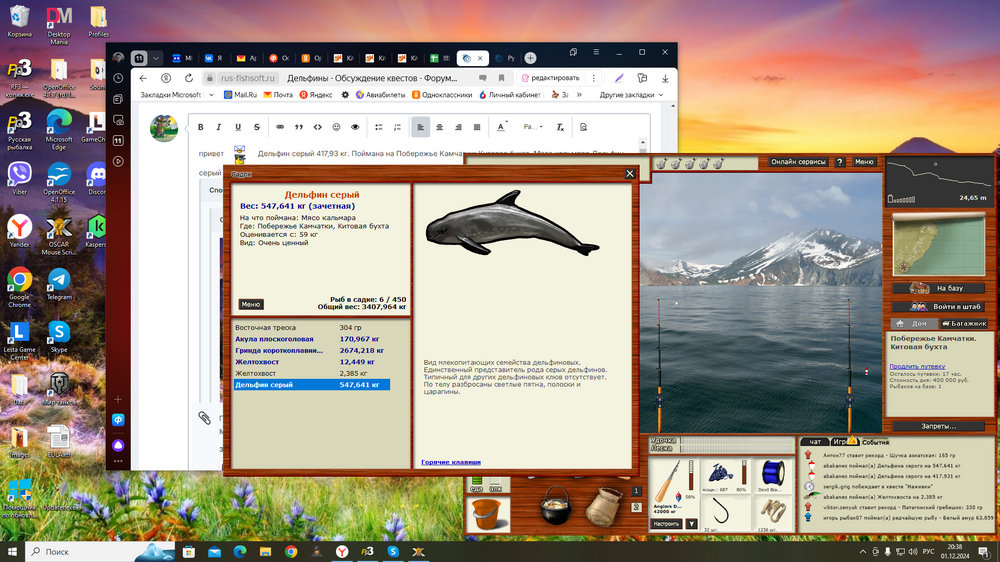
Task: Open the font size dropdown in editor
Action: click(x=533, y=127)
